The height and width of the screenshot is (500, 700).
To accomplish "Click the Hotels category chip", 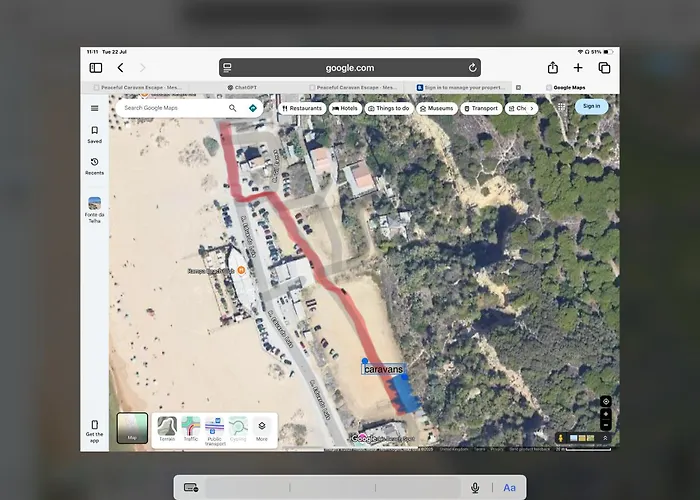I will click(x=345, y=108).
